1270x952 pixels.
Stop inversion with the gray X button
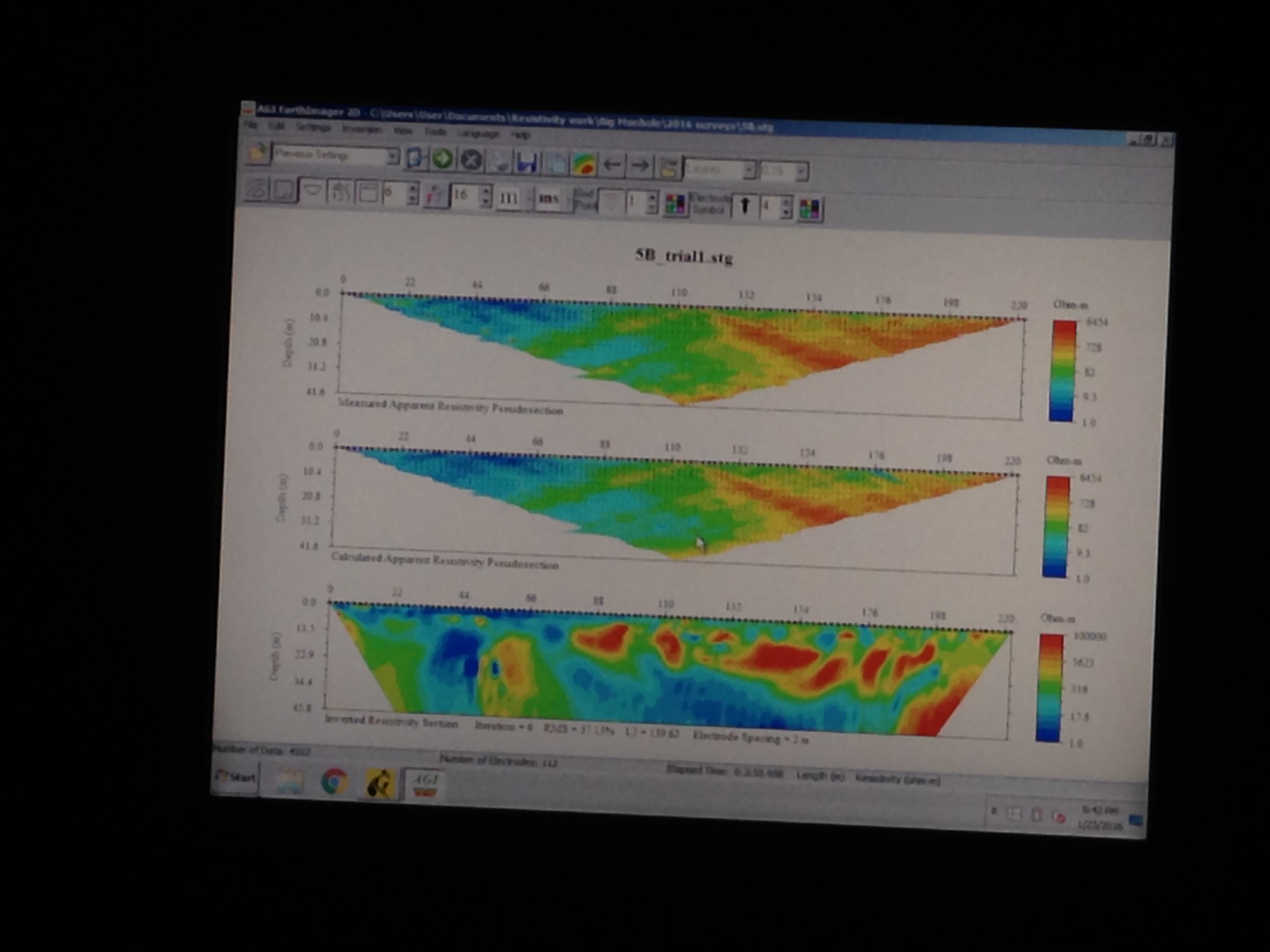[x=471, y=160]
